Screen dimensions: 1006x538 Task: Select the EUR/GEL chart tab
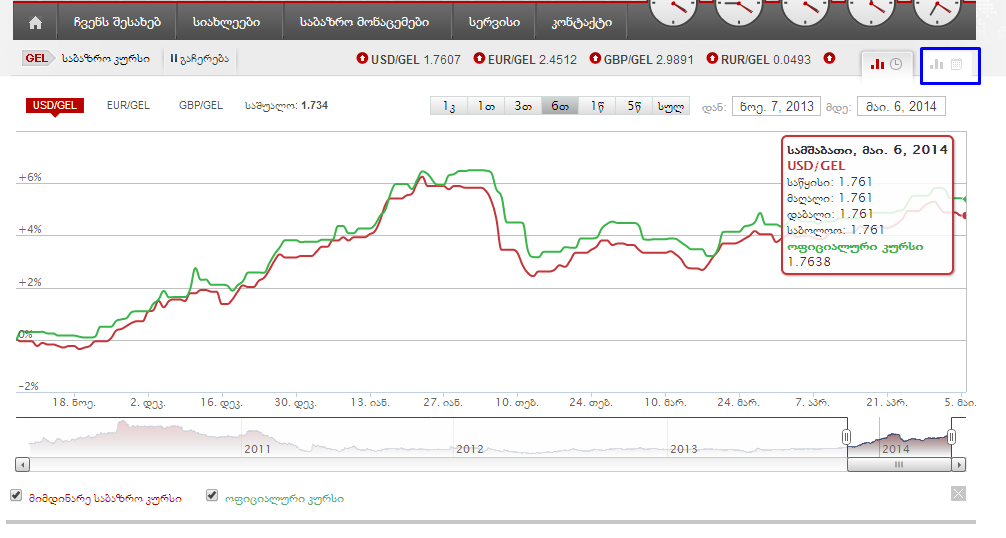128,105
